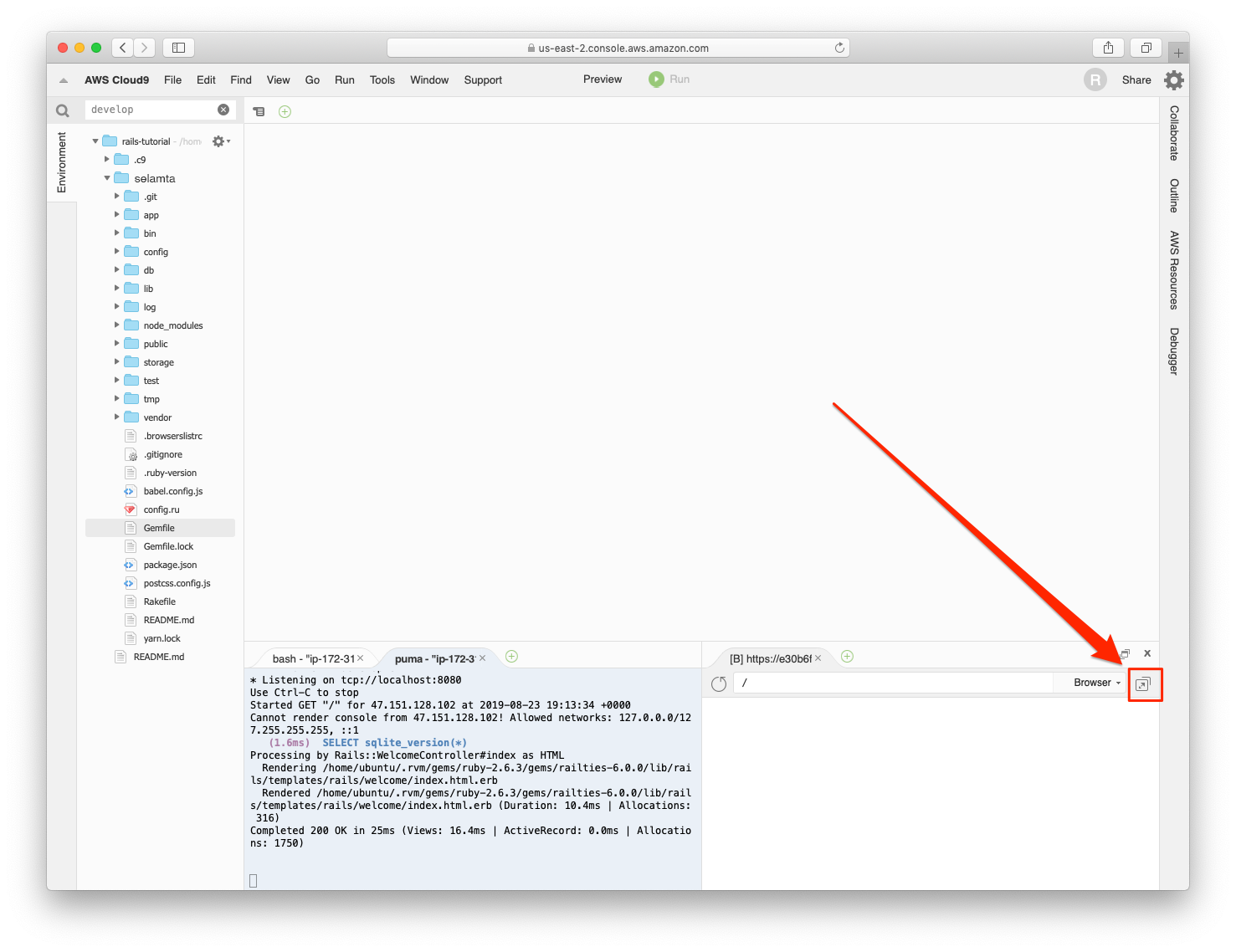The image size is (1236, 952).
Task: Click the Safari address bar
Action: 618,48
